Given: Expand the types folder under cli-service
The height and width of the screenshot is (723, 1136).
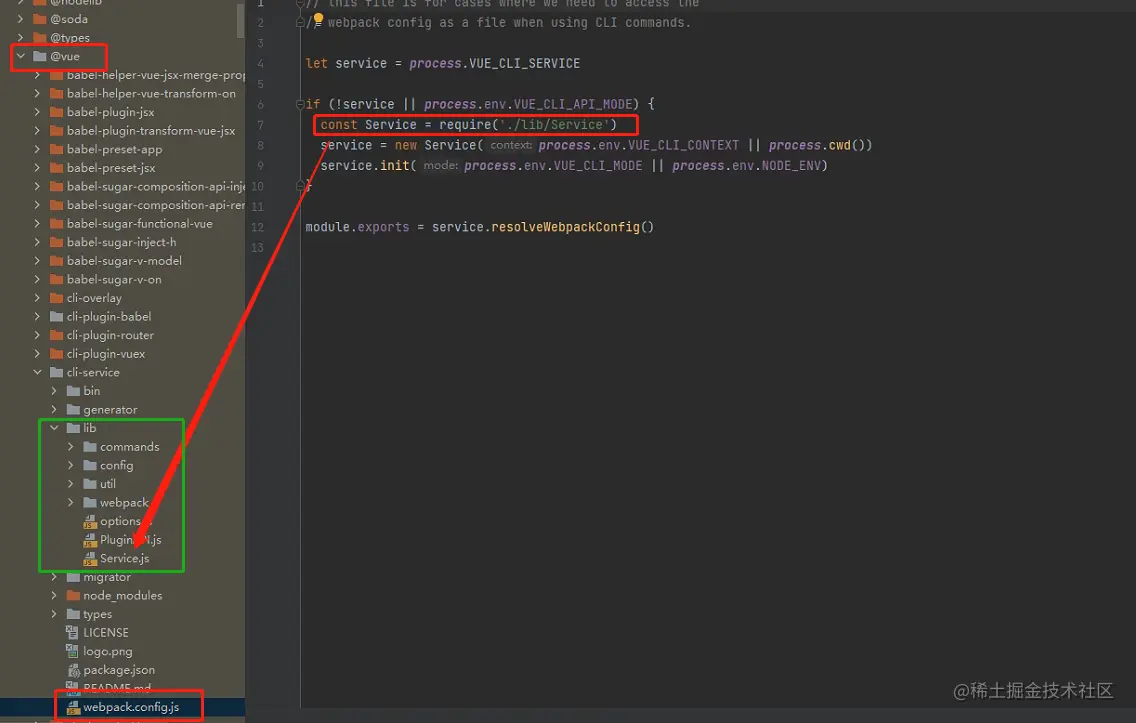Looking at the screenshot, I should pos(54,614).
